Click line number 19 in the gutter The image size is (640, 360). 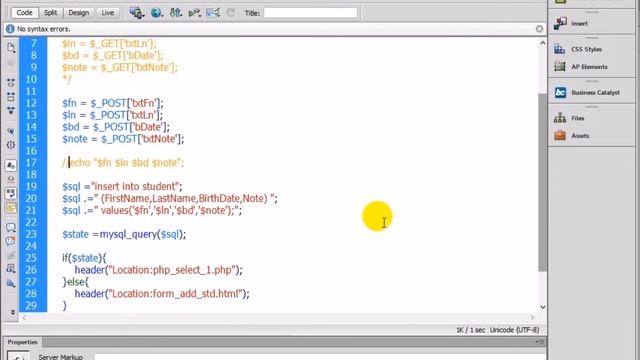click(31, 187)
